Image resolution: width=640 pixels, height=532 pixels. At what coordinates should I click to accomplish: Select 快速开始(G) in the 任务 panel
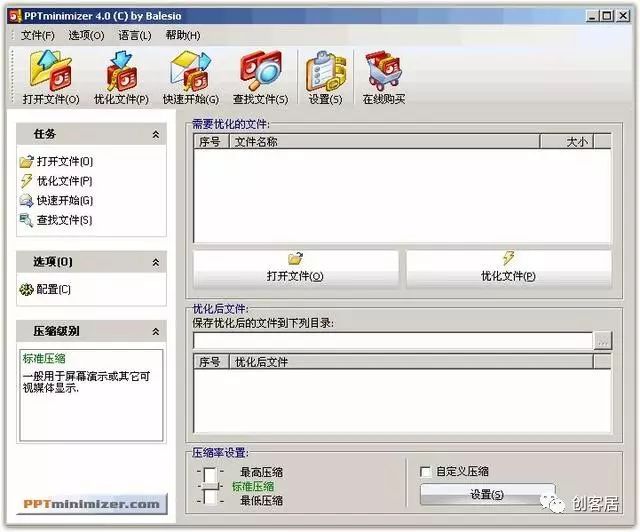pos(56,200)
